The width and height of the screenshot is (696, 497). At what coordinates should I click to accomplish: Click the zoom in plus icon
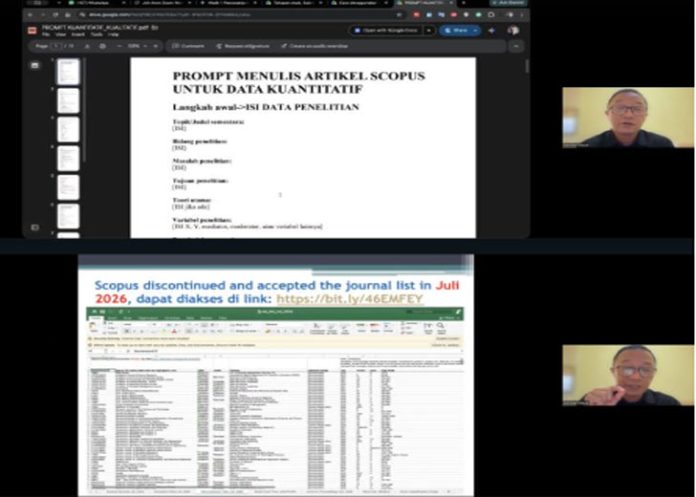pos(155,46)
